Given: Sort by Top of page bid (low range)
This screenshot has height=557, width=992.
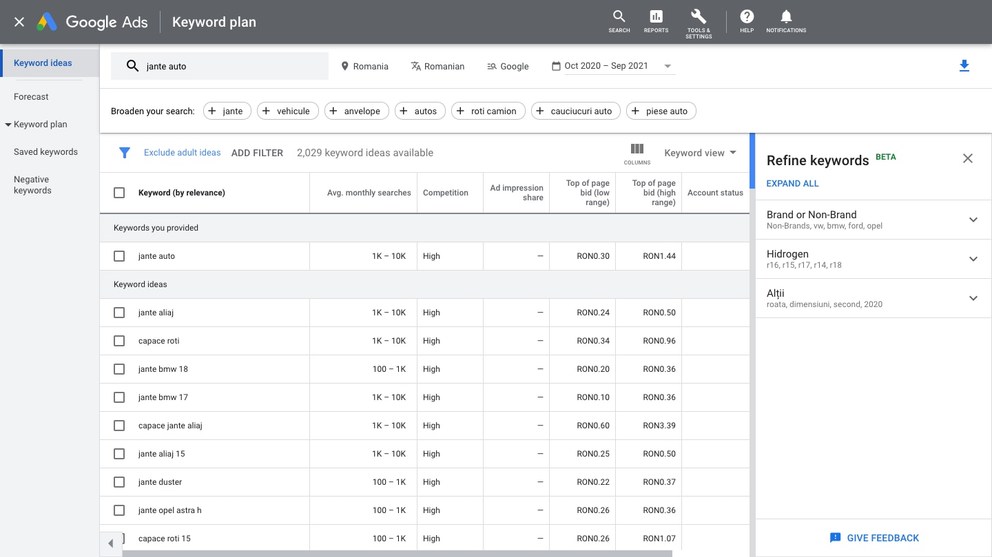Looking at the screenshot, I should 587,192.
